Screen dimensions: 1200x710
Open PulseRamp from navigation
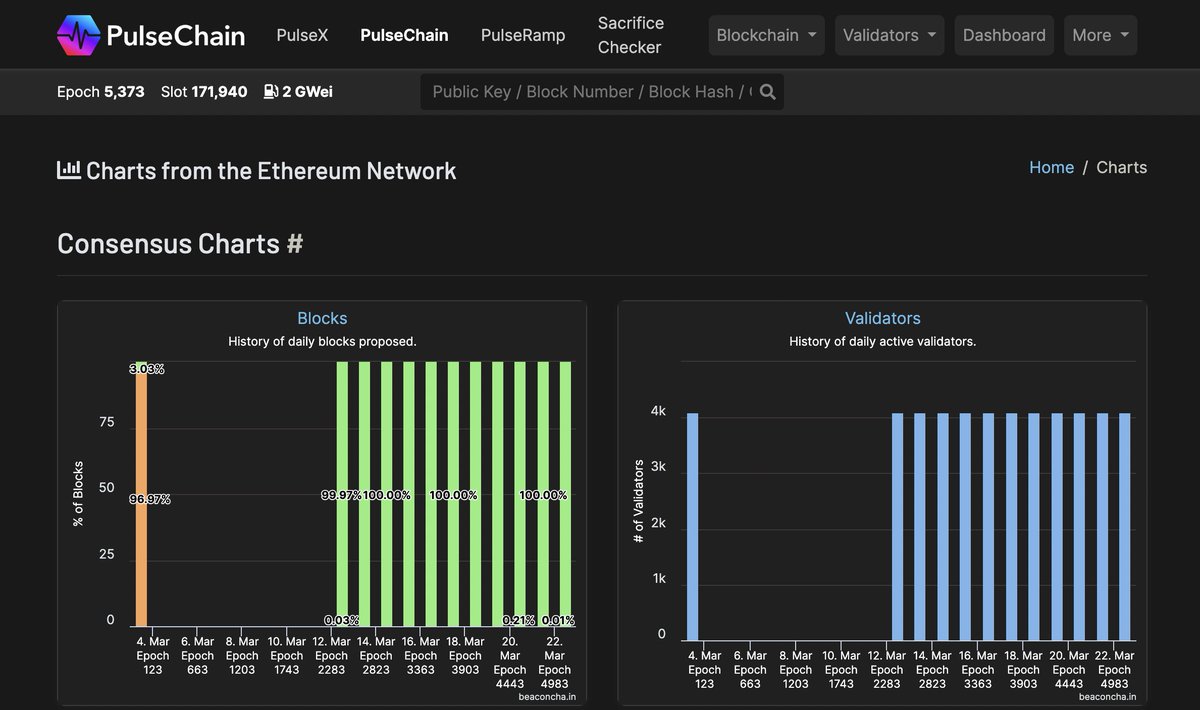point(523,35)
